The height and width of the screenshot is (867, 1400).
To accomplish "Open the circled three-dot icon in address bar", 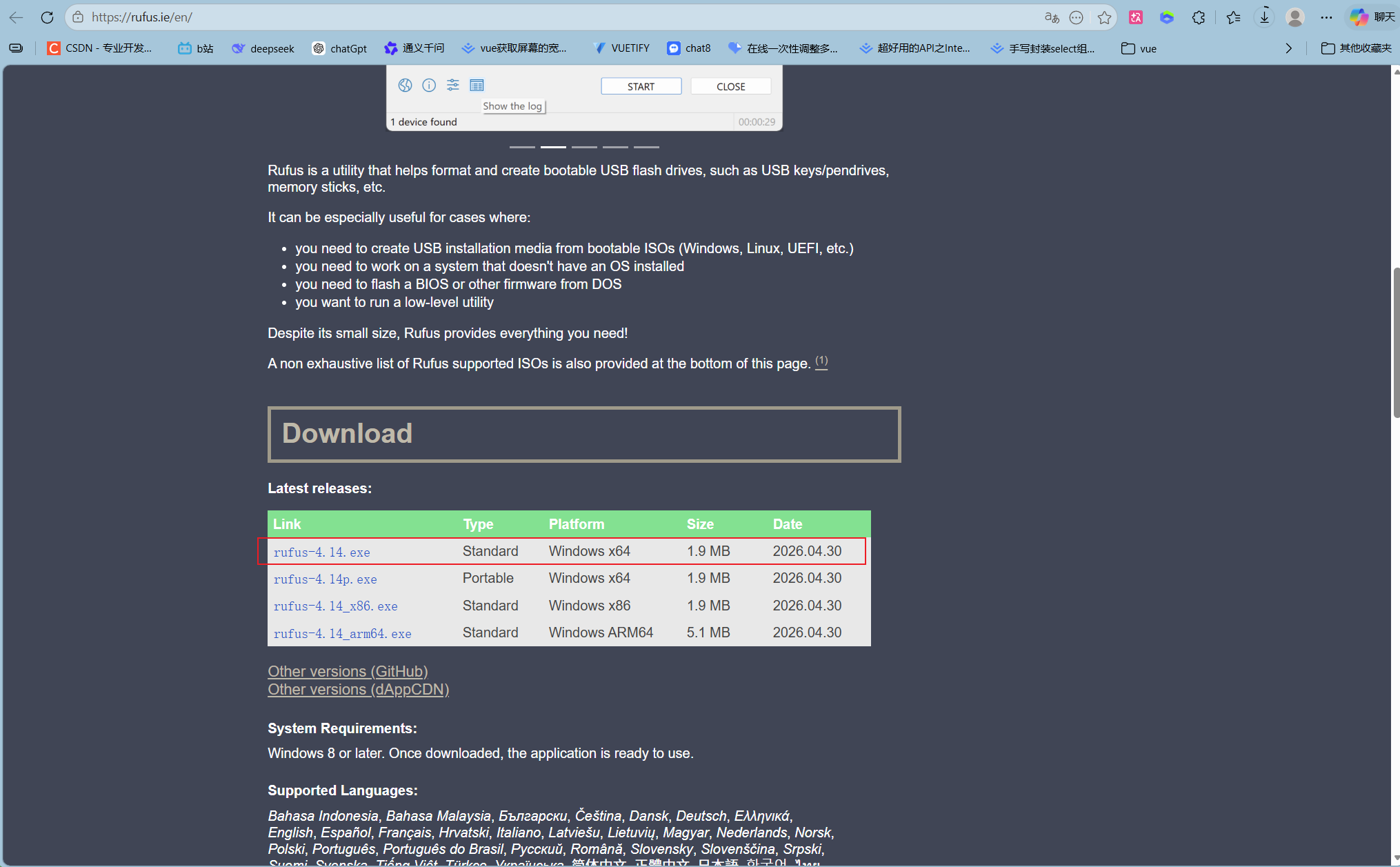I will point(1077,18).
